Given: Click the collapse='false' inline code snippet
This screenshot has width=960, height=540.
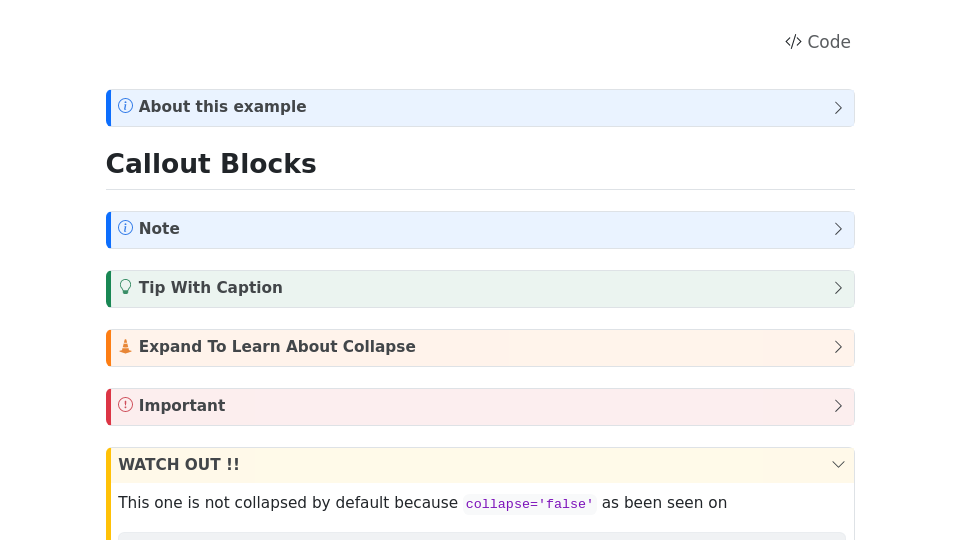Looking at the screenshot, I should click(529, 504).
